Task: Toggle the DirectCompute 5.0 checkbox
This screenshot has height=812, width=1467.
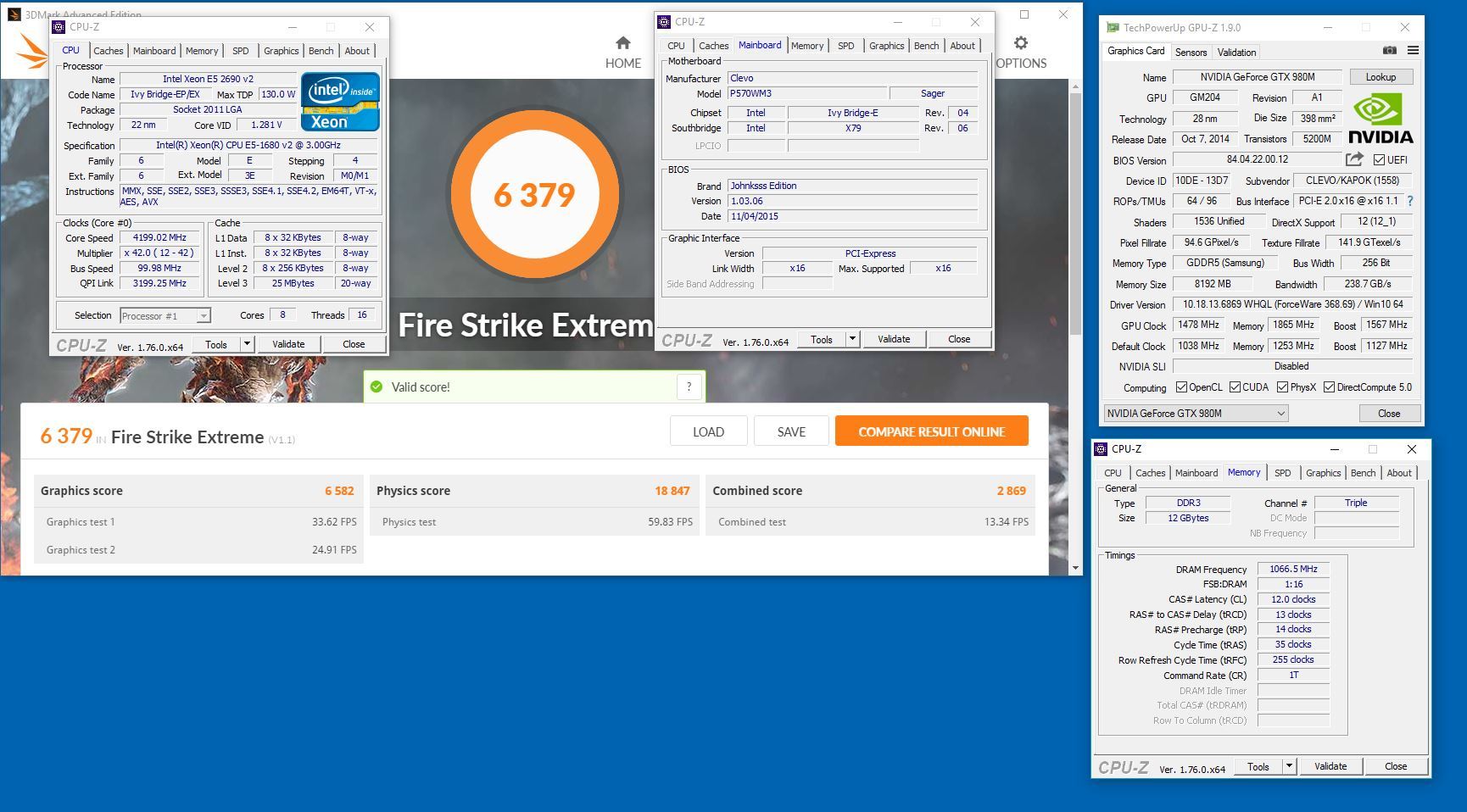Action: [1329, 387]
